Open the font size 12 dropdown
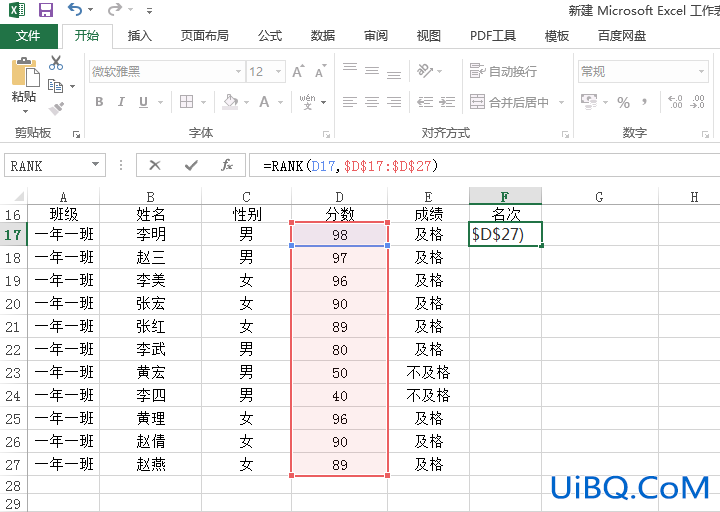720x512 pixels. (278, 72)
